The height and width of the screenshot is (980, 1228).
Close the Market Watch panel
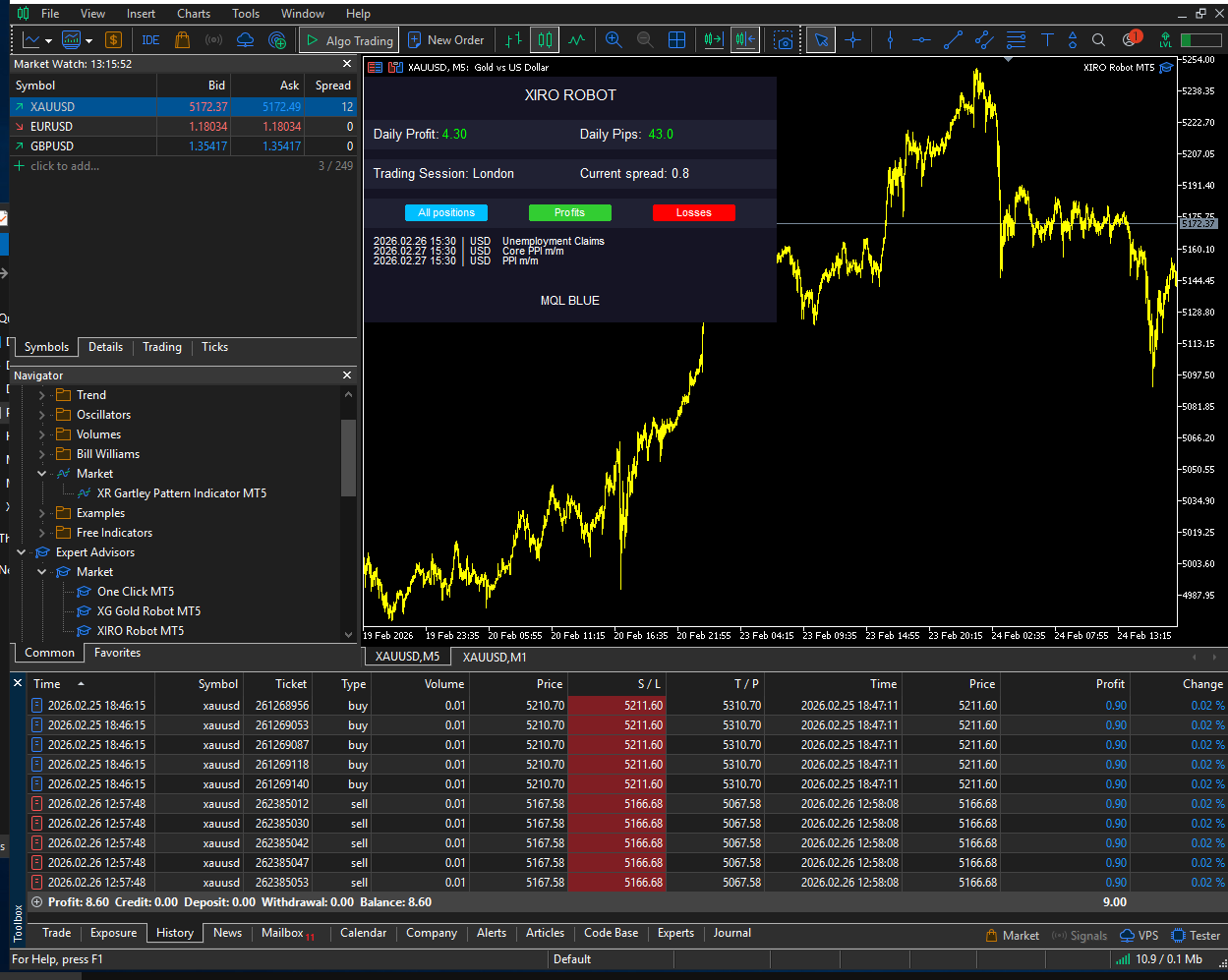coord(347,63)
